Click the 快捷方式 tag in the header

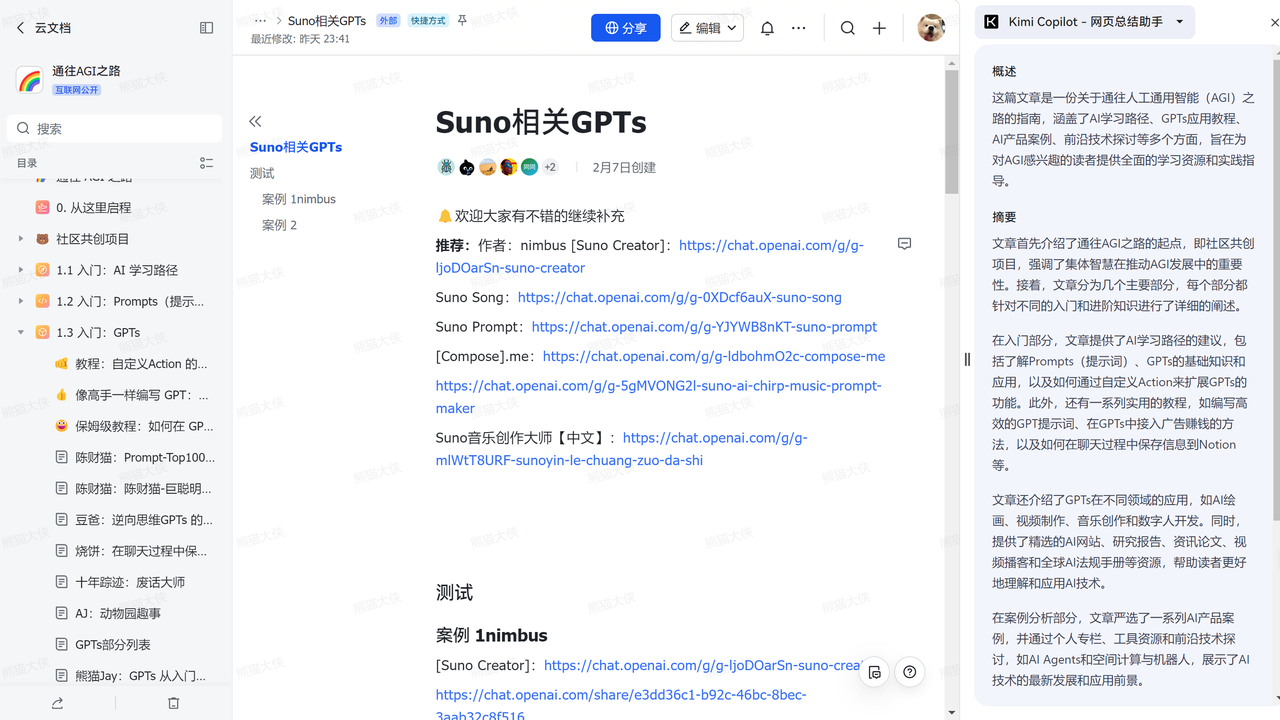428,20
